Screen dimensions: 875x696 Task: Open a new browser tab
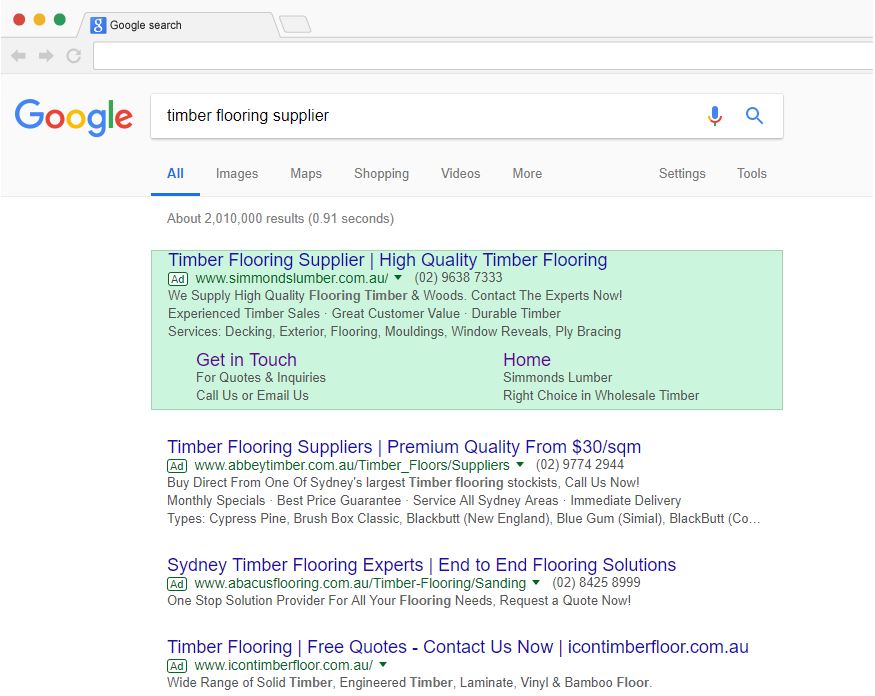click(295, 25)
